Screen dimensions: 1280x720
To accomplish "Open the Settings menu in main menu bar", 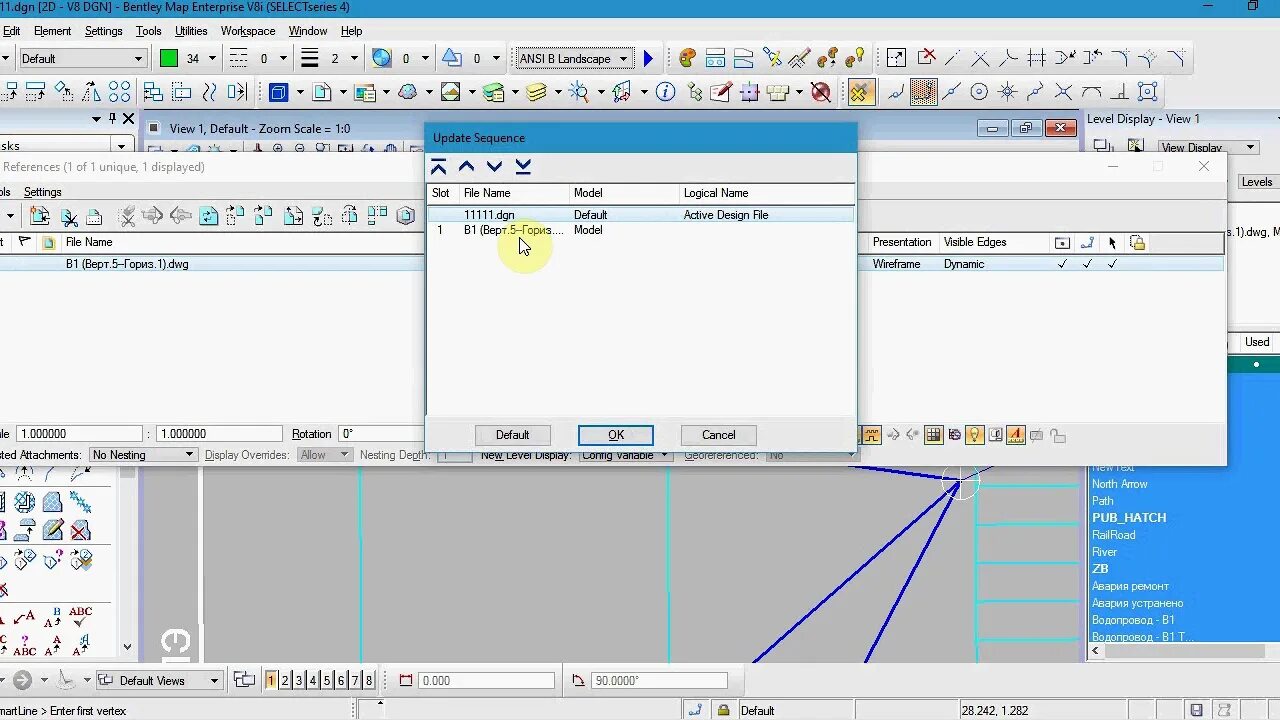I will click(103, 31).
